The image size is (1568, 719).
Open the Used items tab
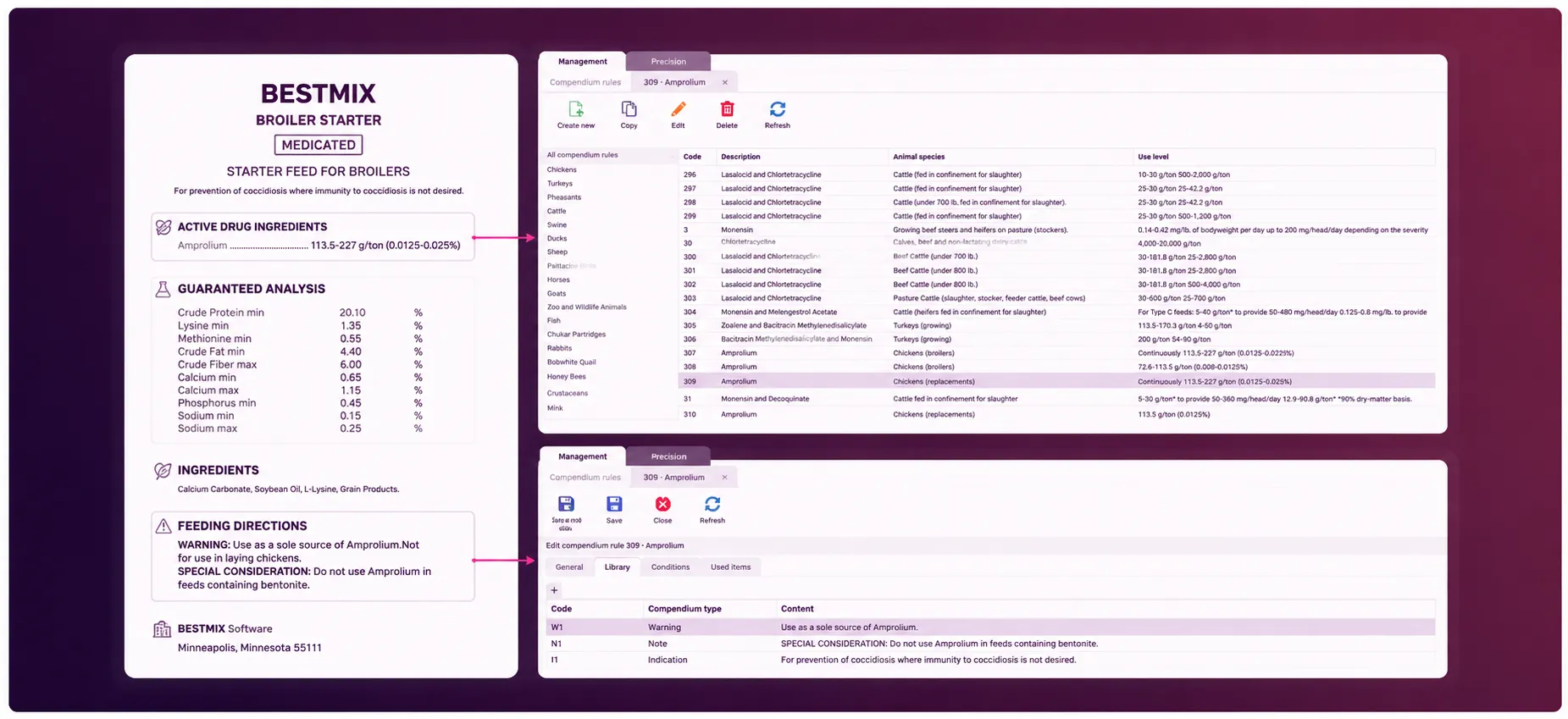tap(730, 567)
